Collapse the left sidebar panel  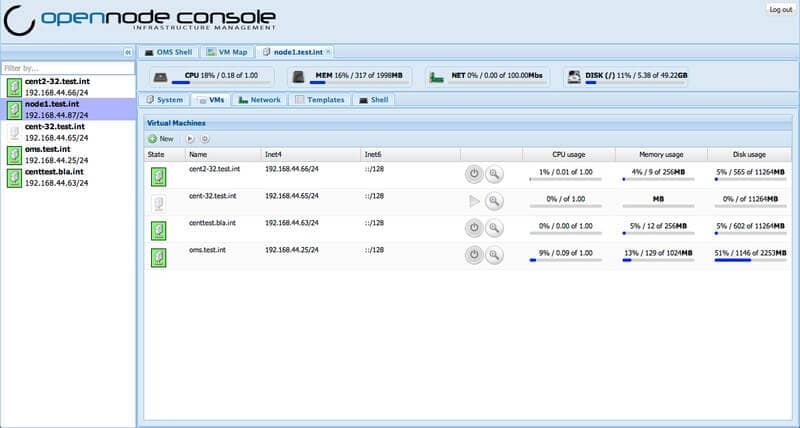[x=128, y=52]
